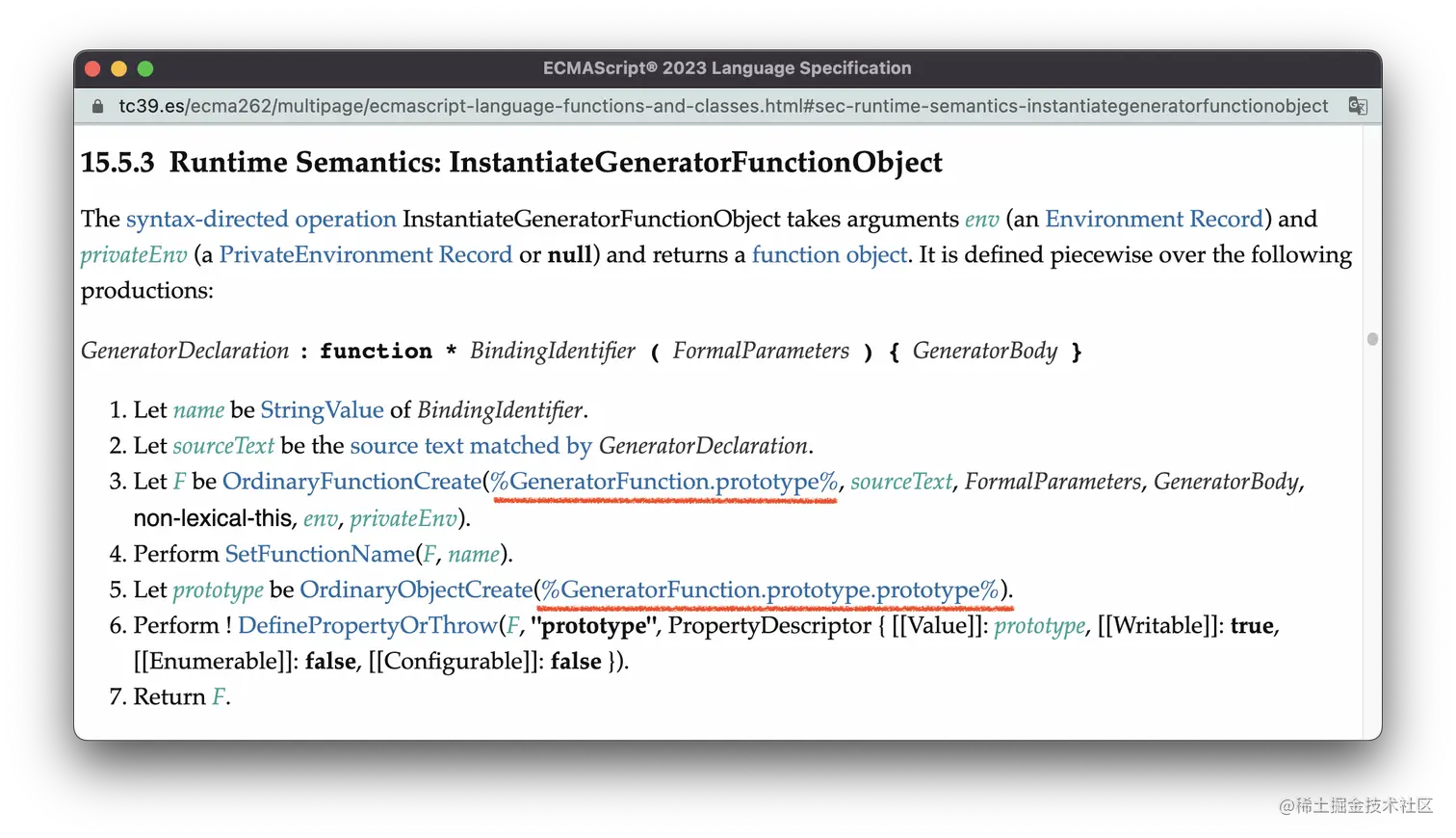
Task: Follow the function object link
Action: click(829, 255)
